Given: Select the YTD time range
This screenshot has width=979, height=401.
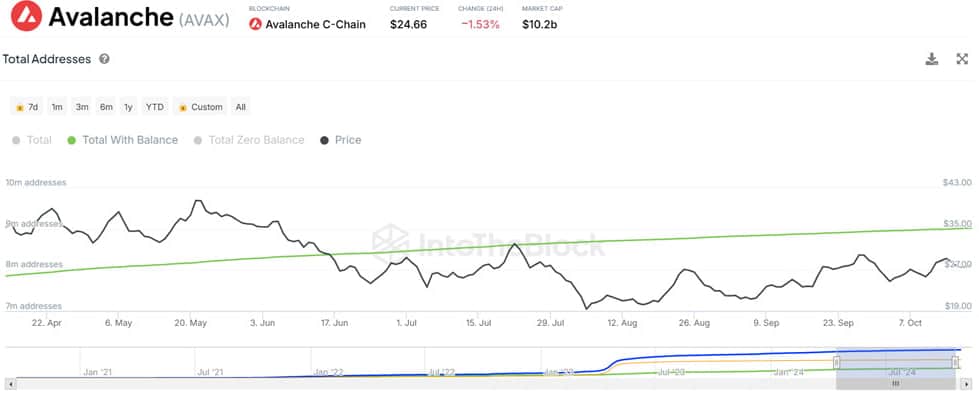Looking at the screenshot, I should pos(155,107).
